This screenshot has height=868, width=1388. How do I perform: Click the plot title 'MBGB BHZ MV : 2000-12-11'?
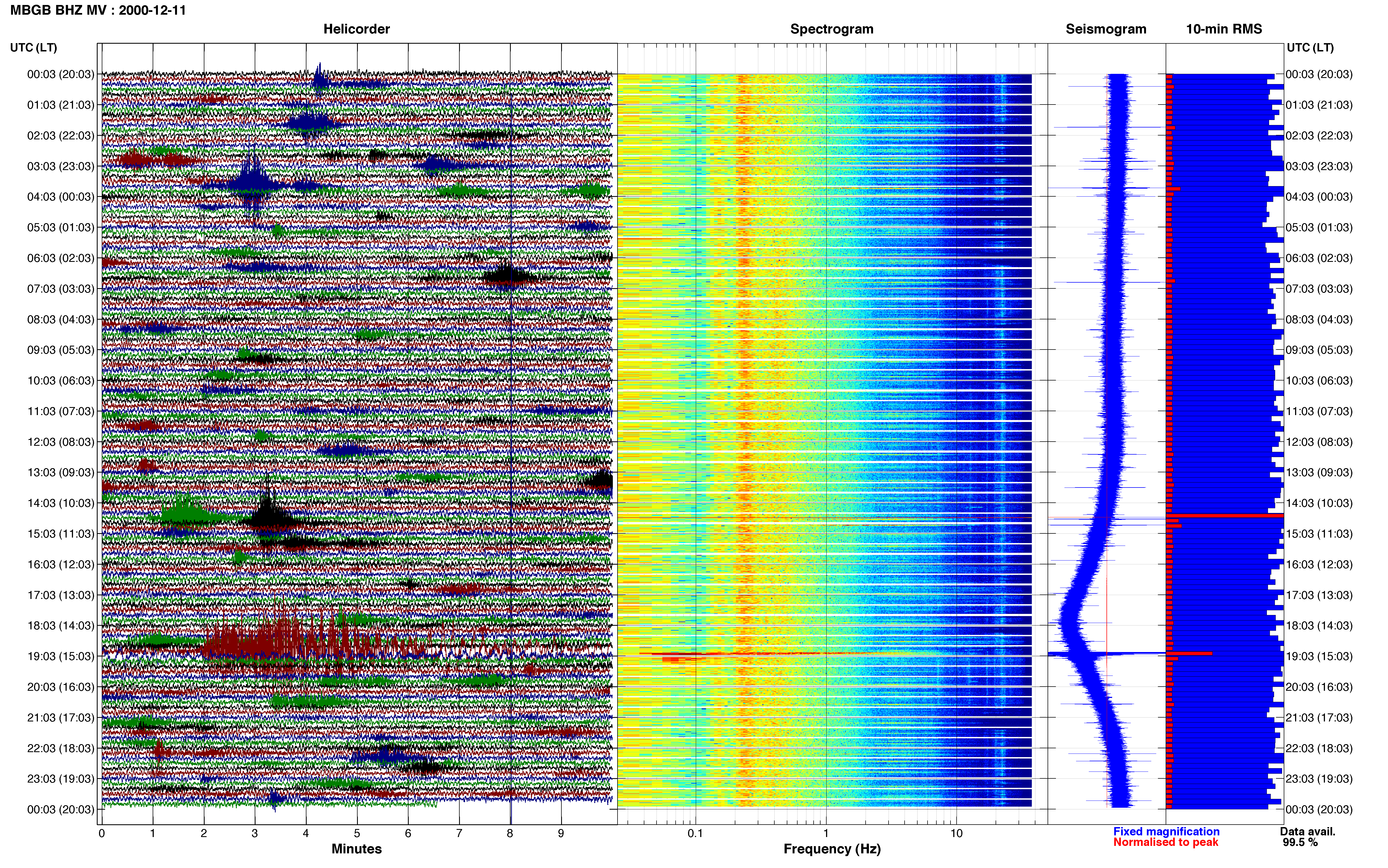98,10
